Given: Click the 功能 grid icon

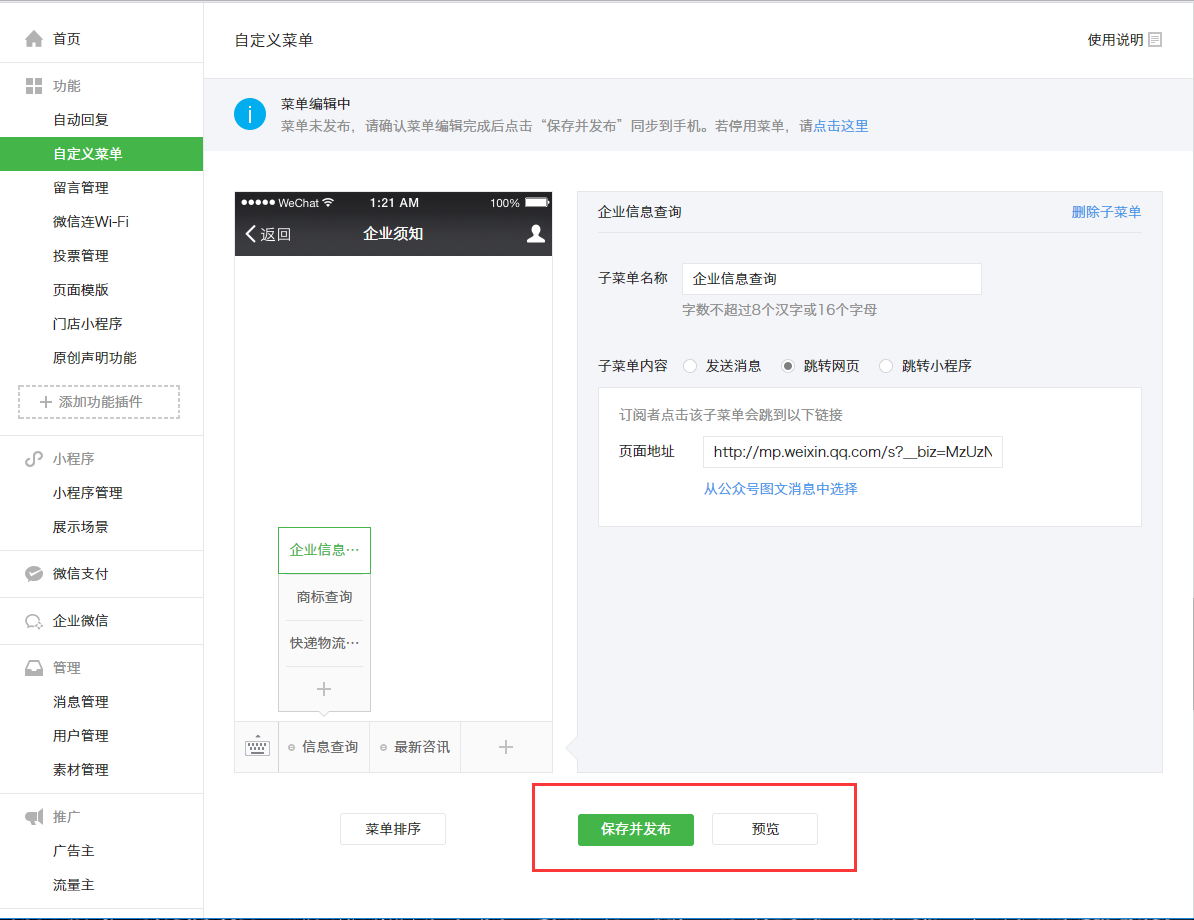Looking at the screenshot, I should pos(34,86).
